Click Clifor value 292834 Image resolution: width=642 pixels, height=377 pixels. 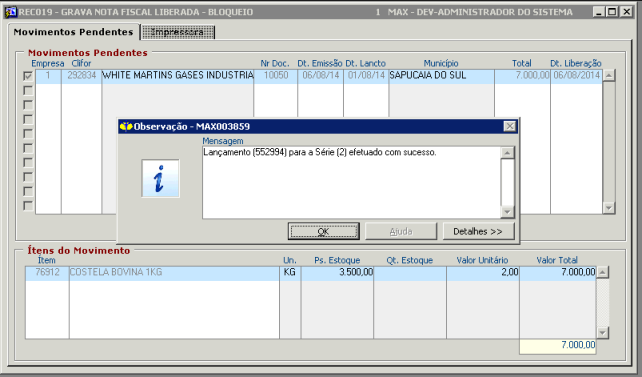click(x=81, y=76)
